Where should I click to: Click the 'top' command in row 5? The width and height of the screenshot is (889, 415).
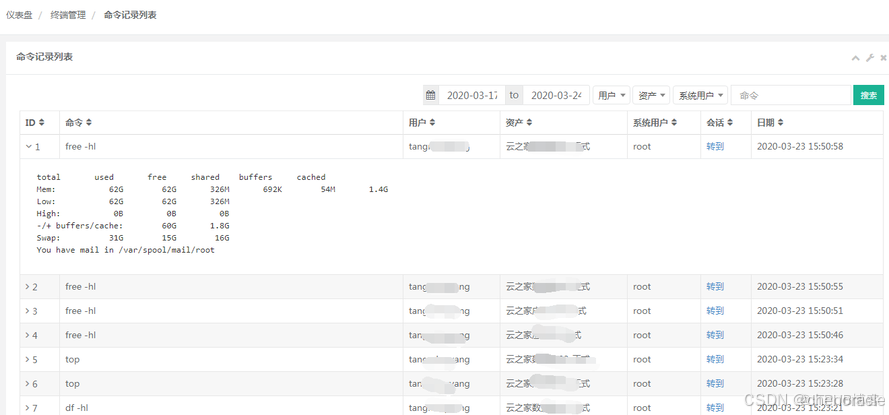(x=72, y=359)
